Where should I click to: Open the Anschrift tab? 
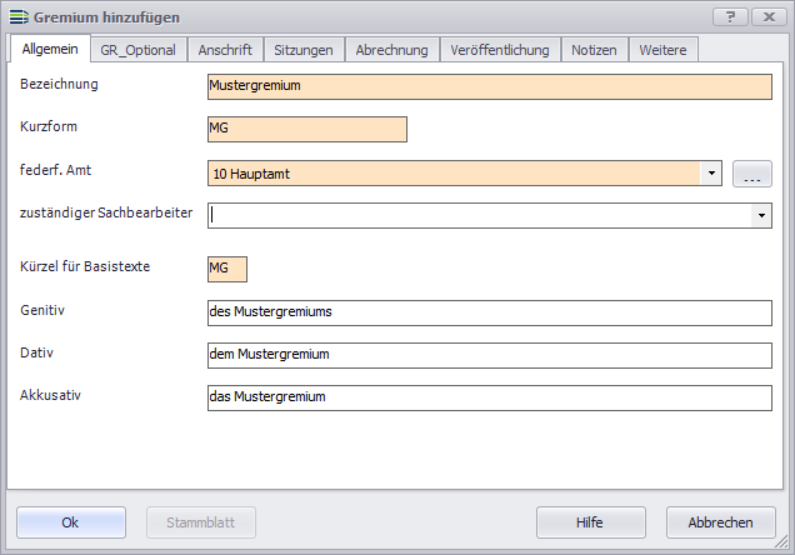coord(225,50)
